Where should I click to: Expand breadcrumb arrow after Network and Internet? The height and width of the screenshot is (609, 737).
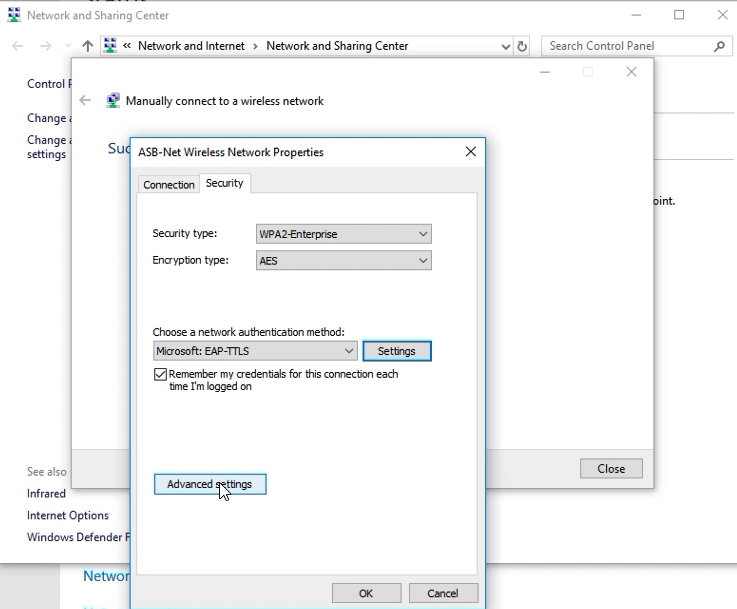pos(255,46)
